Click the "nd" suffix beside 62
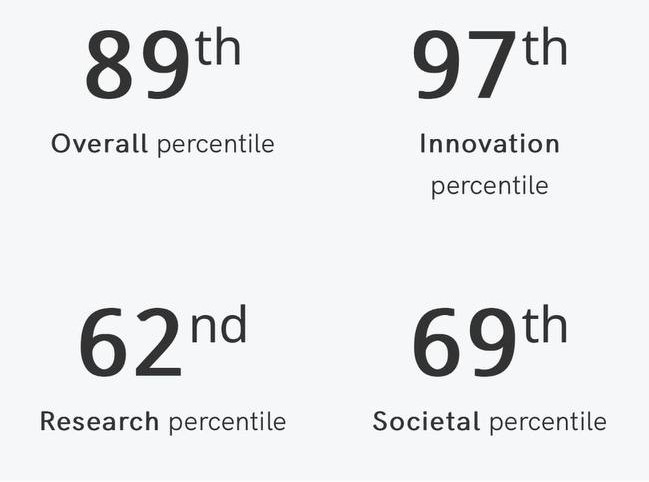 point(218,326)
